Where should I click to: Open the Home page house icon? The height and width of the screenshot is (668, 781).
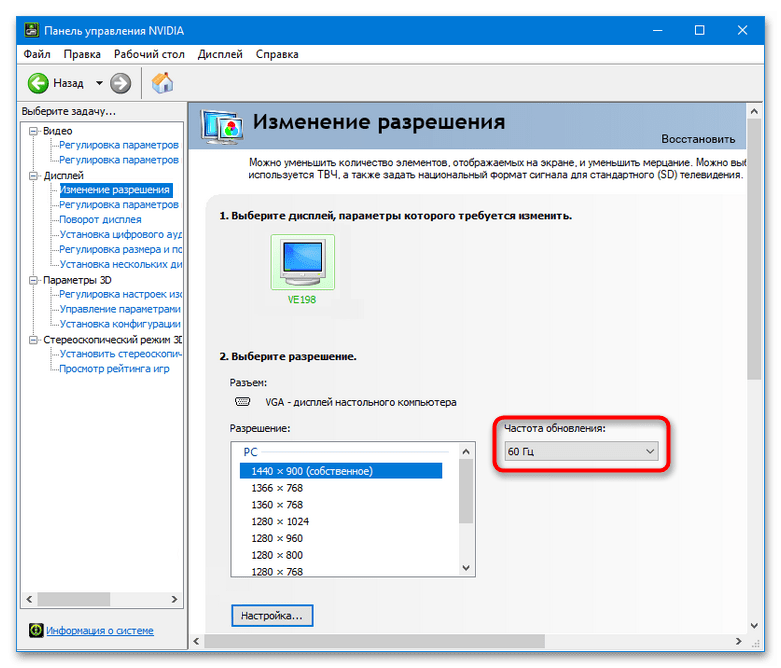coord(162,83)
